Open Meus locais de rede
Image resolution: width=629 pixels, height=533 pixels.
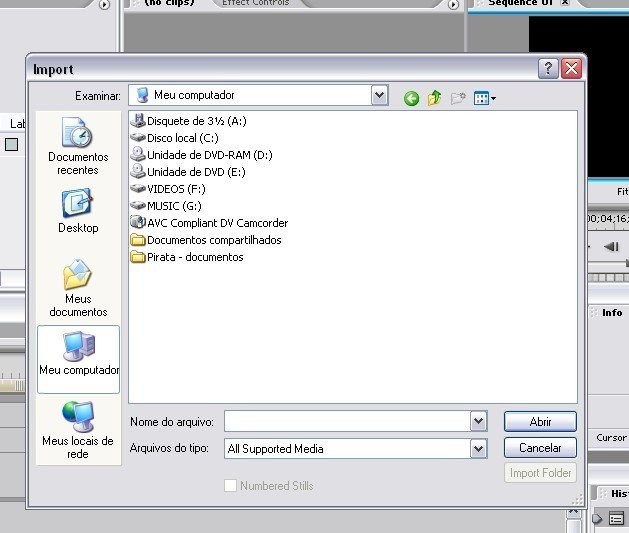pos(78,430)
